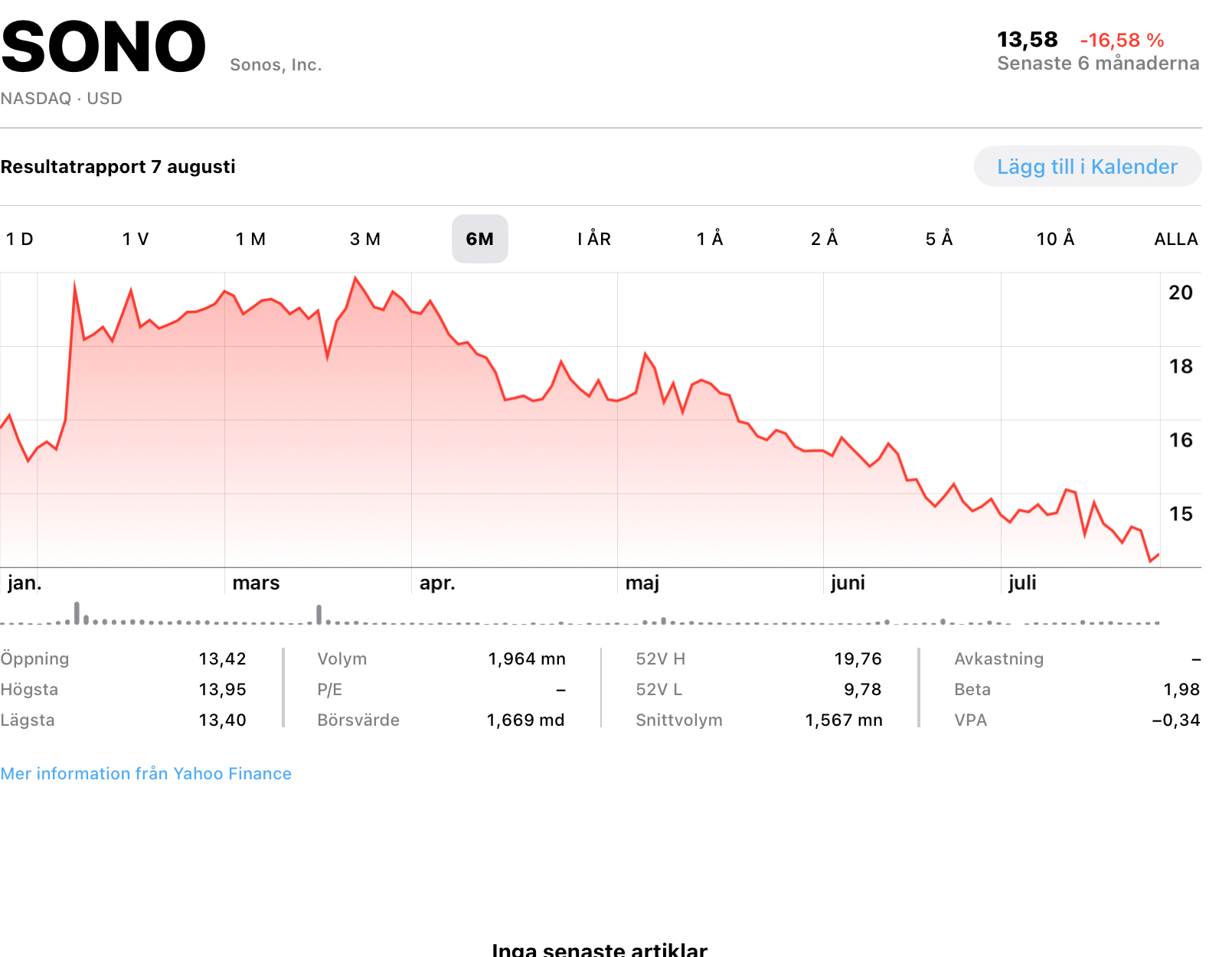Image resolution: width=1232 pixels, height=957 pixels.
Task: Click the 52V H value 19,76
Action: [858, 658]
